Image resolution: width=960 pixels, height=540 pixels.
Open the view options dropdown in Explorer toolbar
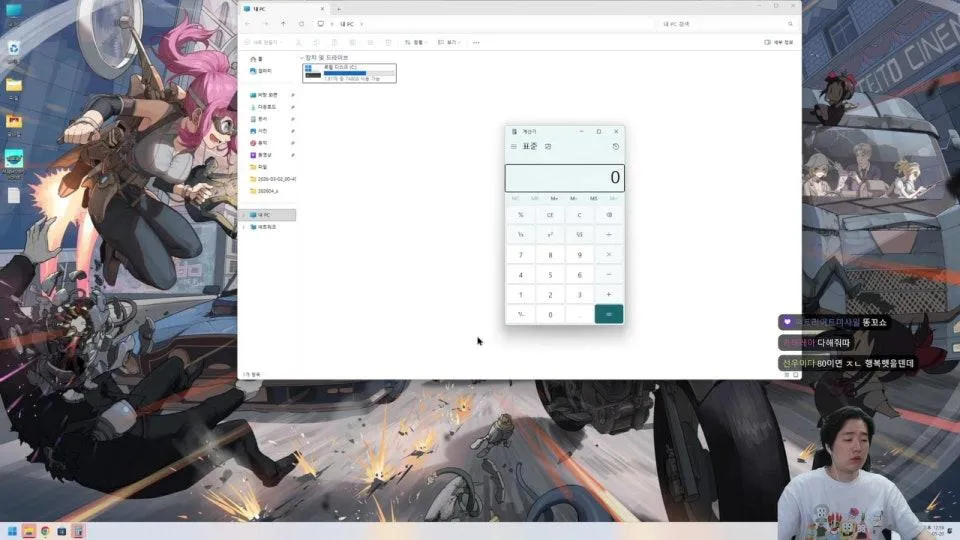[x=449, y=42]
